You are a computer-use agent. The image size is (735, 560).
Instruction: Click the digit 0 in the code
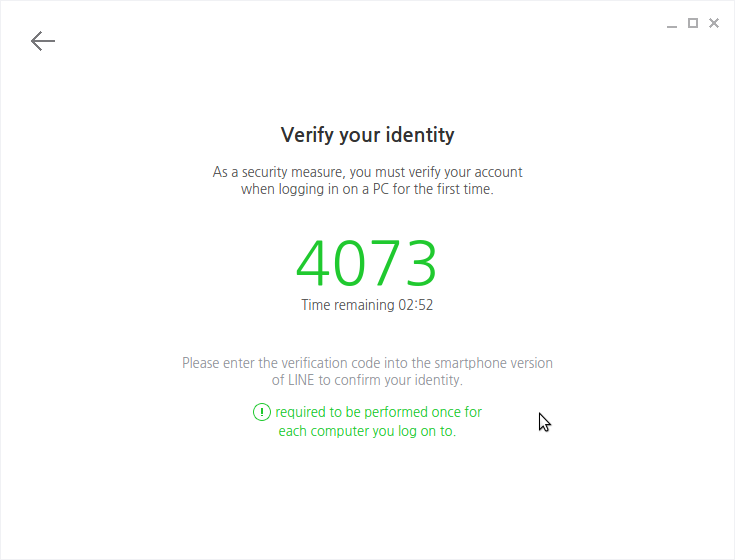pos(350,263)
